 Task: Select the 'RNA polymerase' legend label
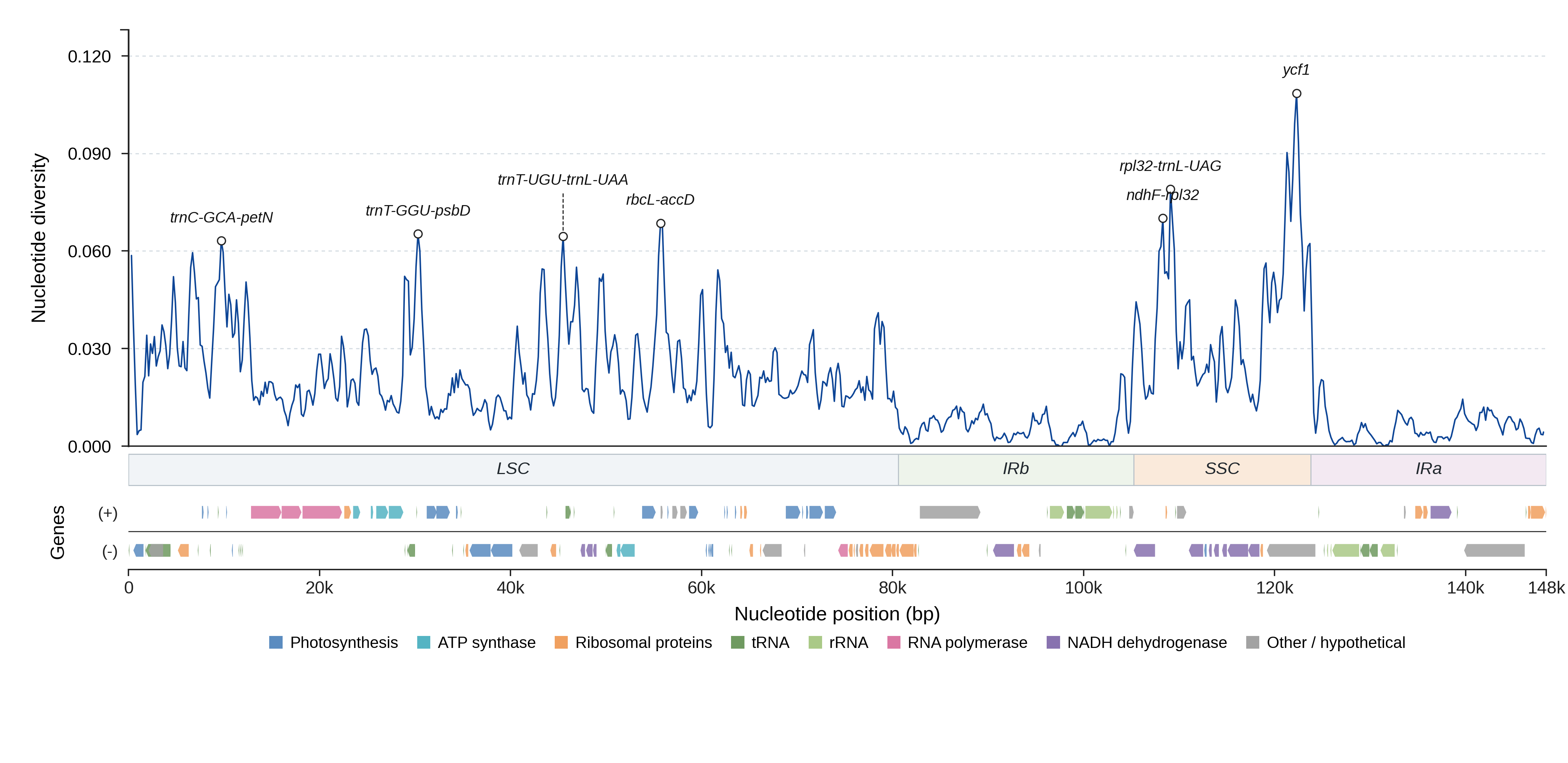coord(967,642)
